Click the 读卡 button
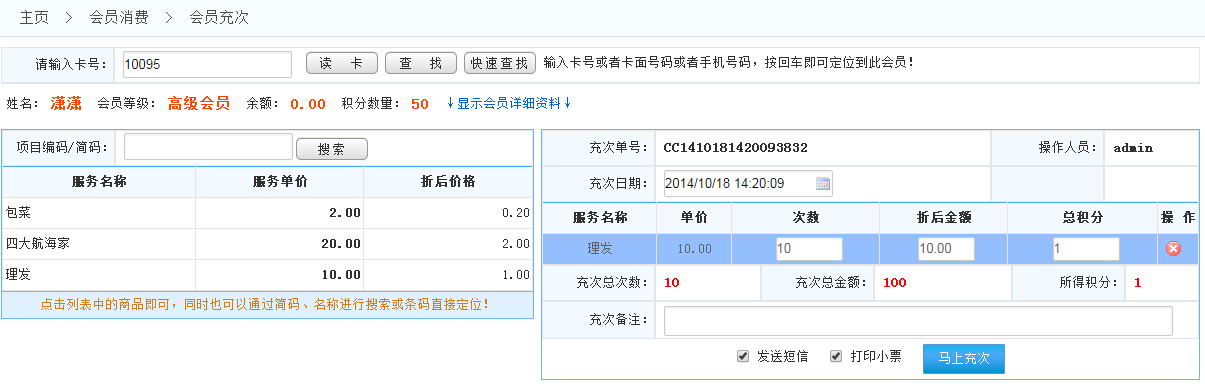 tap(341, 63)
